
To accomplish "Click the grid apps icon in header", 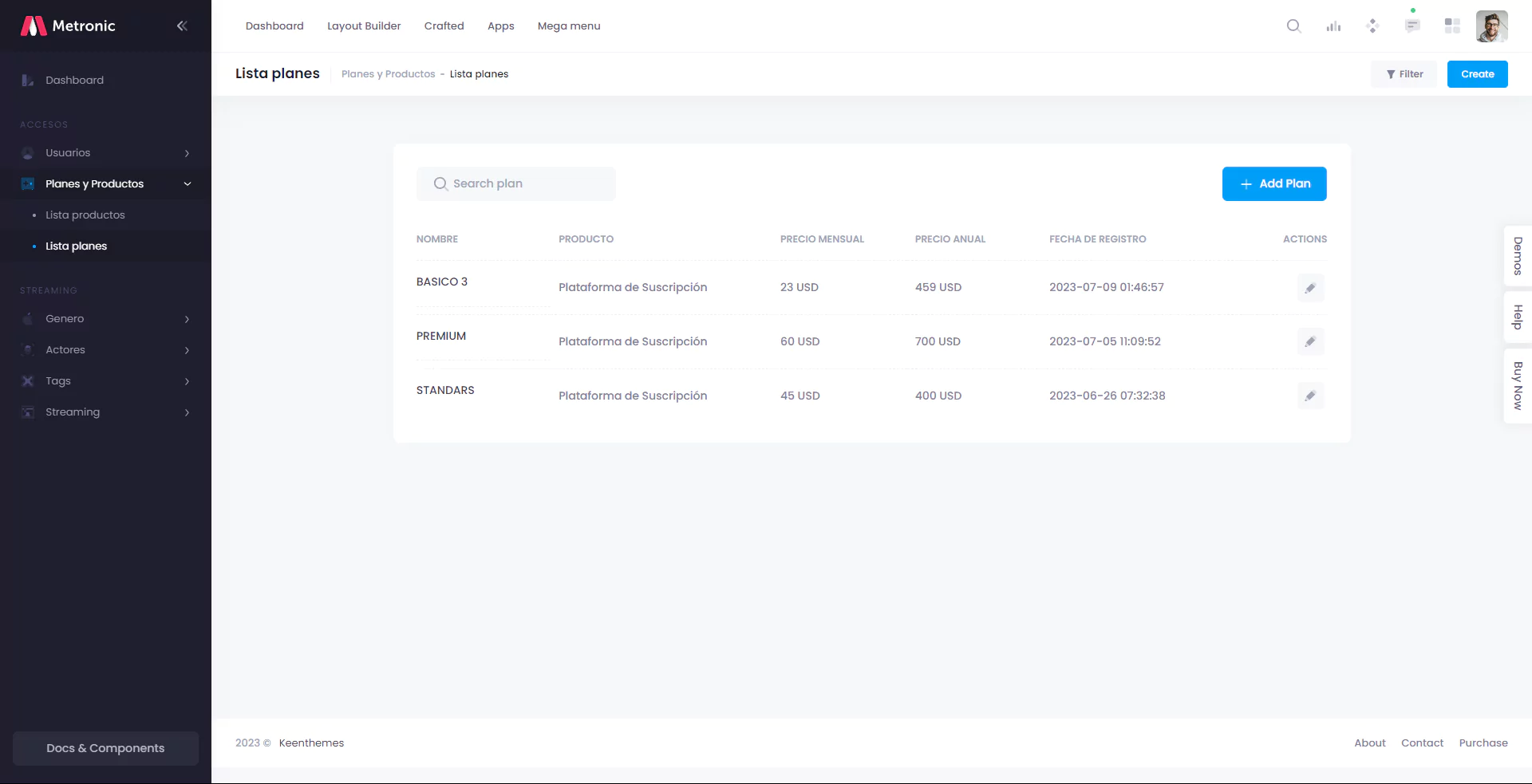I will (x=1452, y=26).
